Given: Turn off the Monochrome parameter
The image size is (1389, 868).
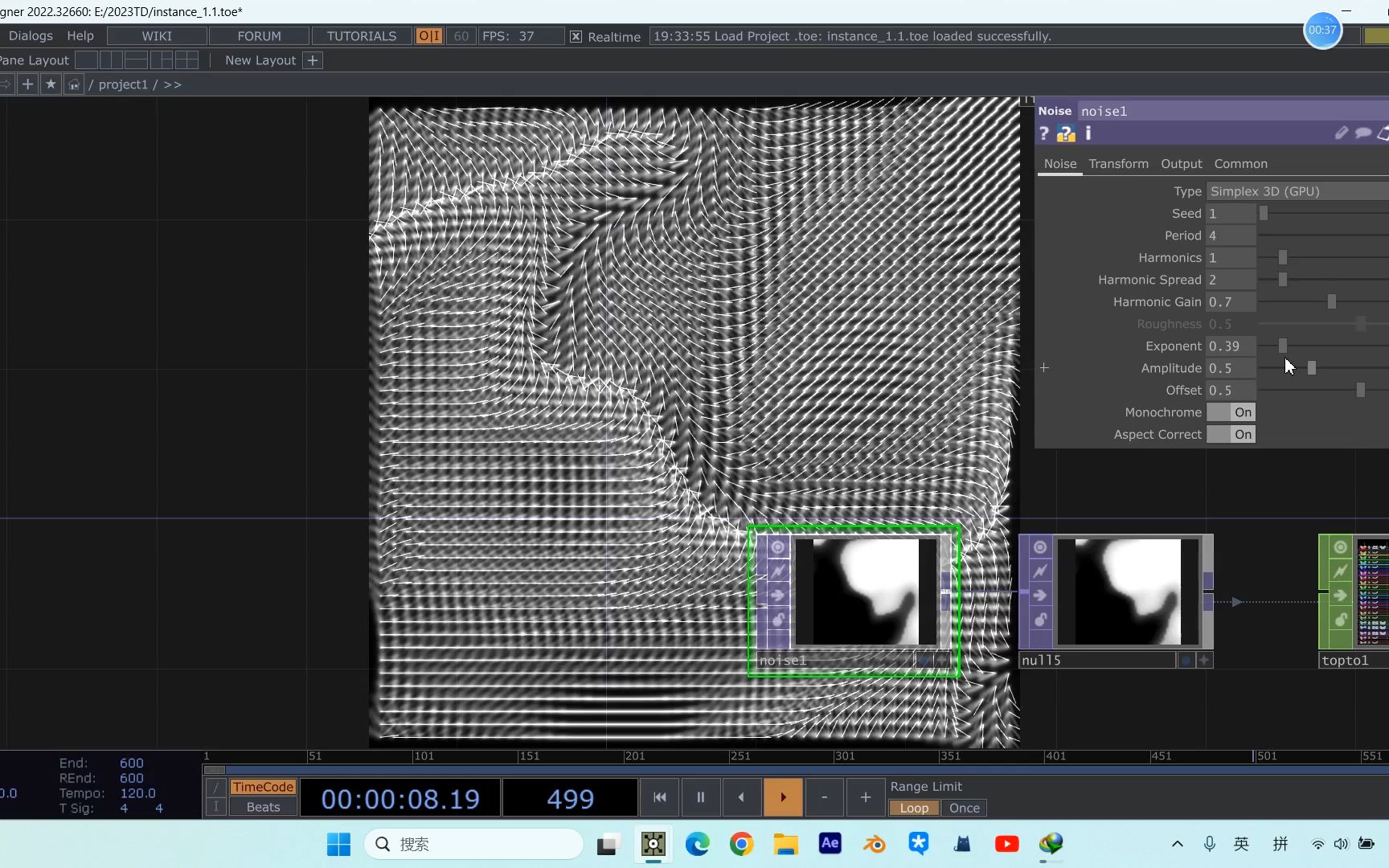Looking at the screenshot, I should click(x=1232, y=411).
